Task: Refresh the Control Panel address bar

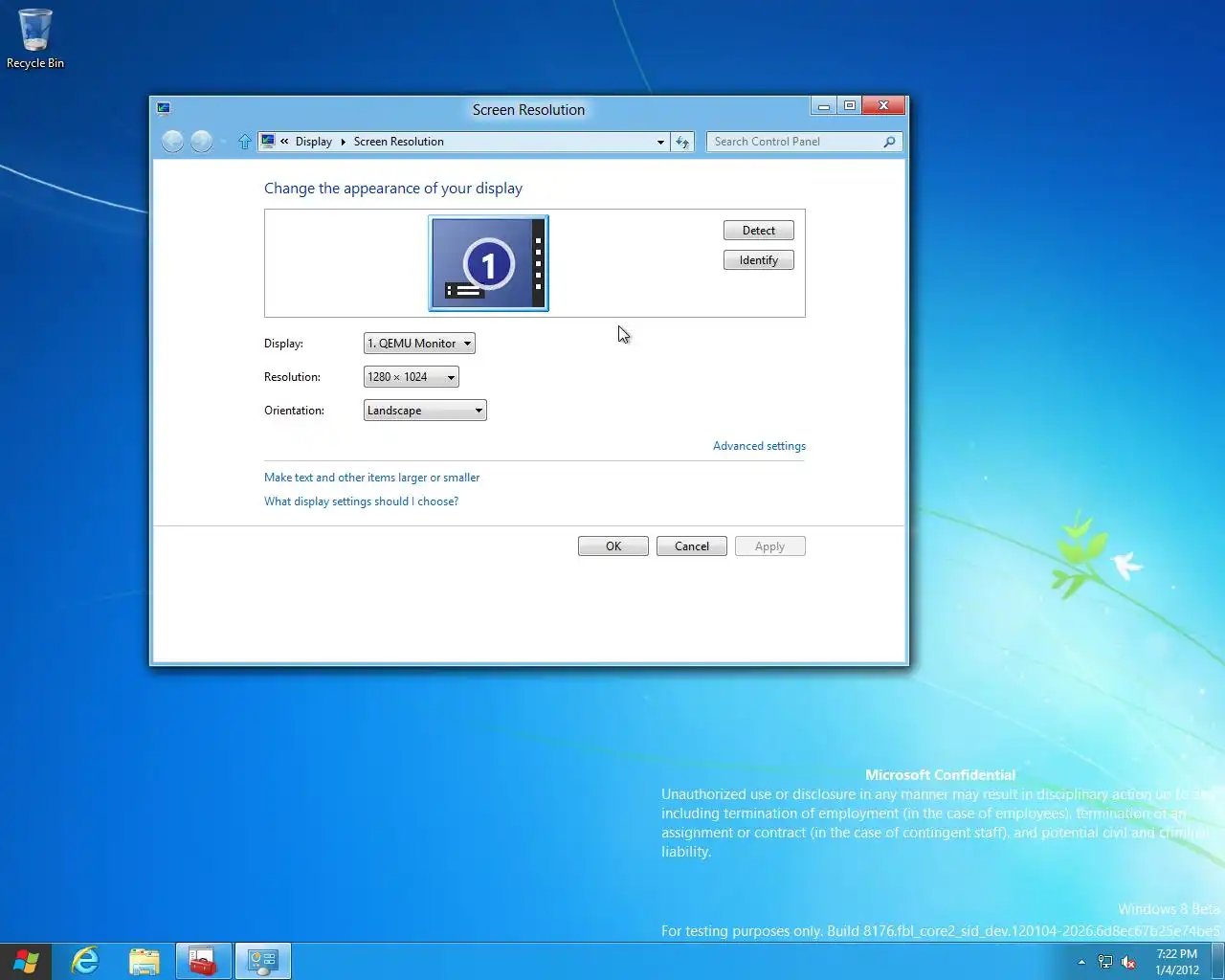Action: [682, 142]
